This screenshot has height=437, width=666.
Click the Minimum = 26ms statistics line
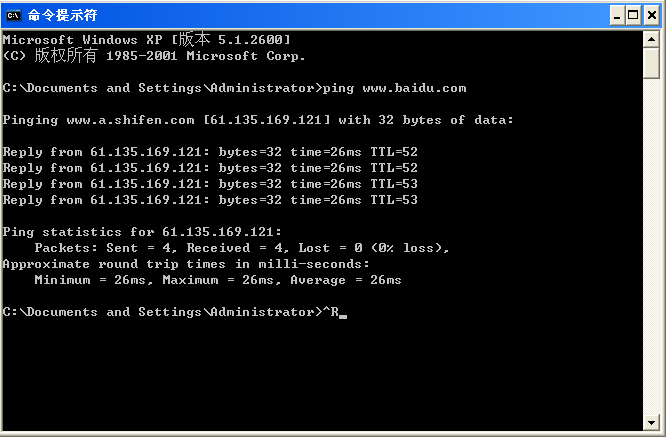[218, 280]
